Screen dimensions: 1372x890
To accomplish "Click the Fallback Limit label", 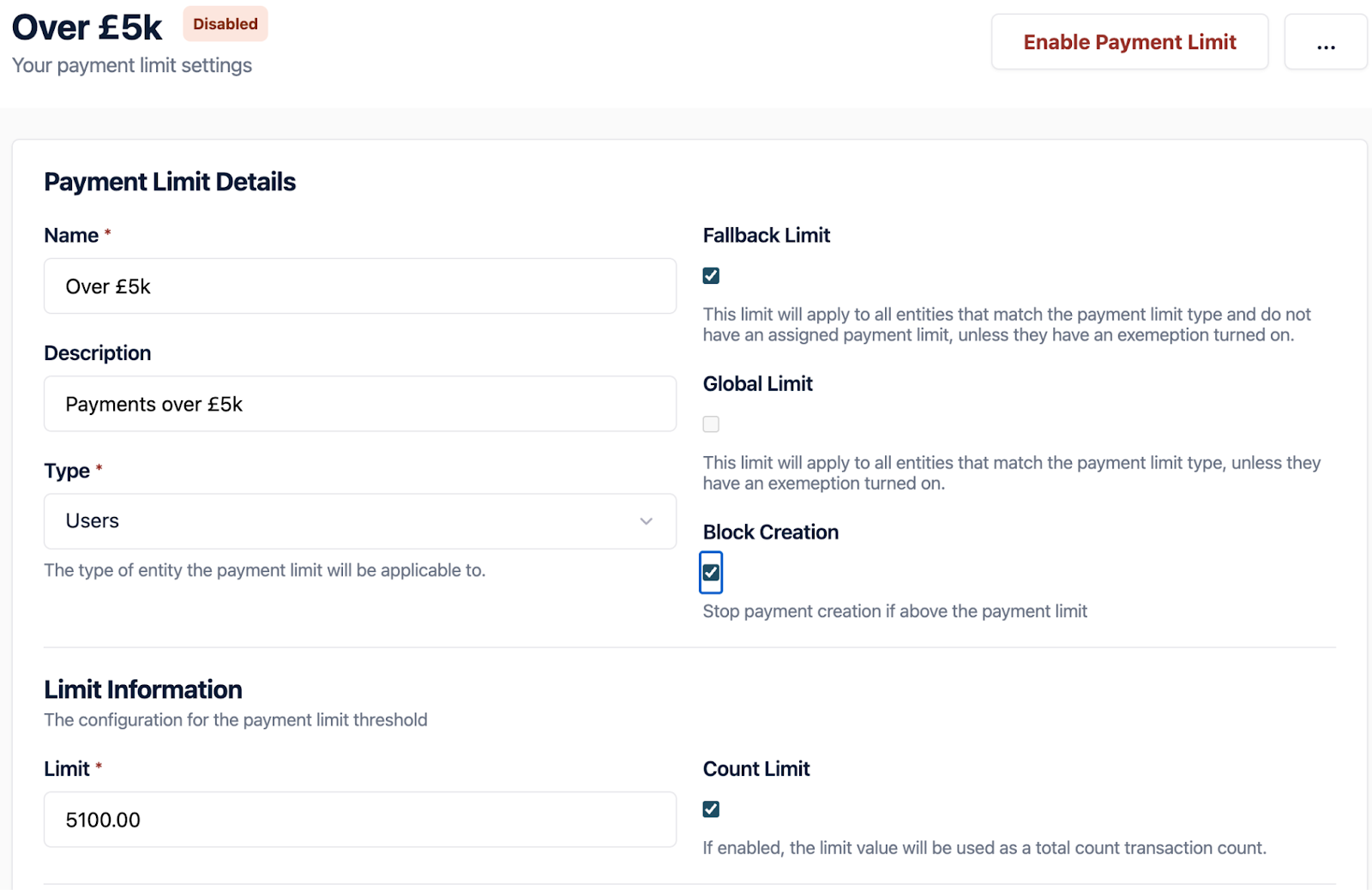I will coord(766,236).
